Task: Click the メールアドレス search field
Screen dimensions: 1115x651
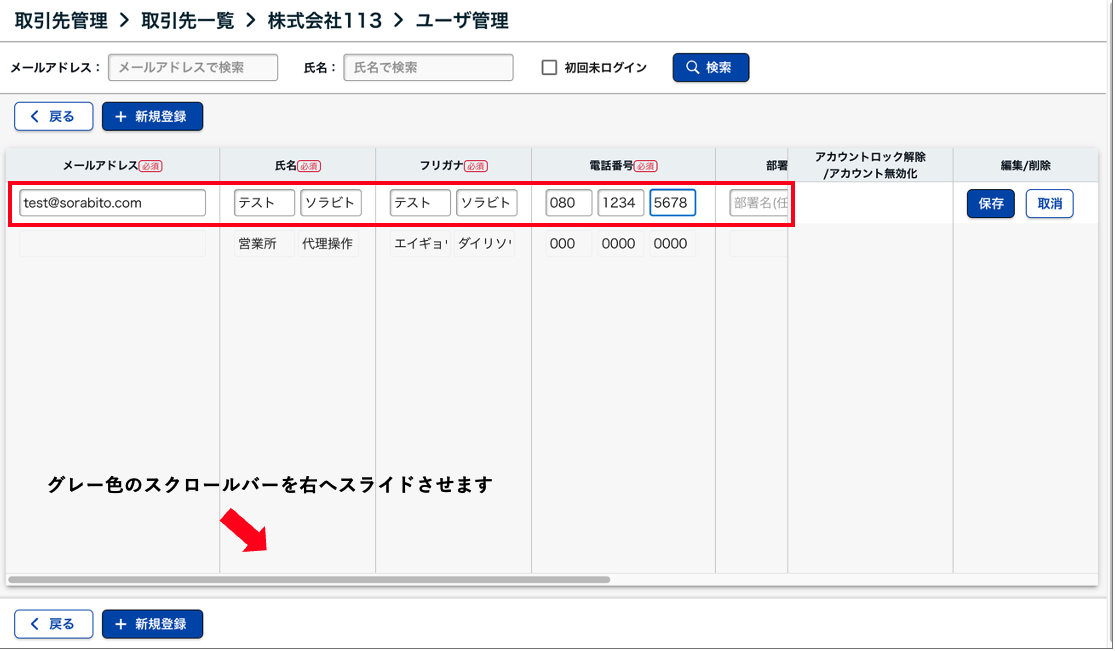Action: tap(193, 68)
